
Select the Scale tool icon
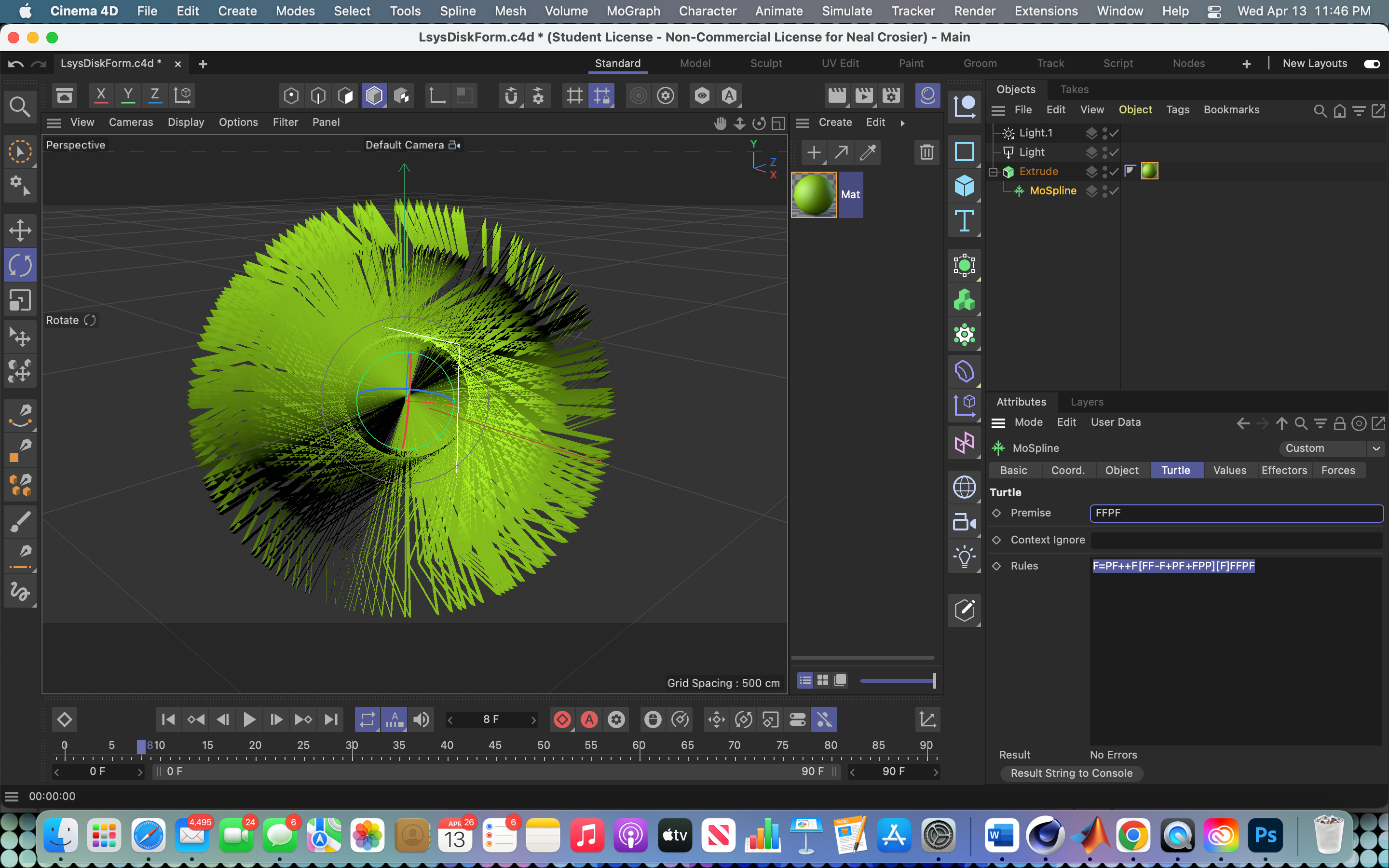pos(20,300)
